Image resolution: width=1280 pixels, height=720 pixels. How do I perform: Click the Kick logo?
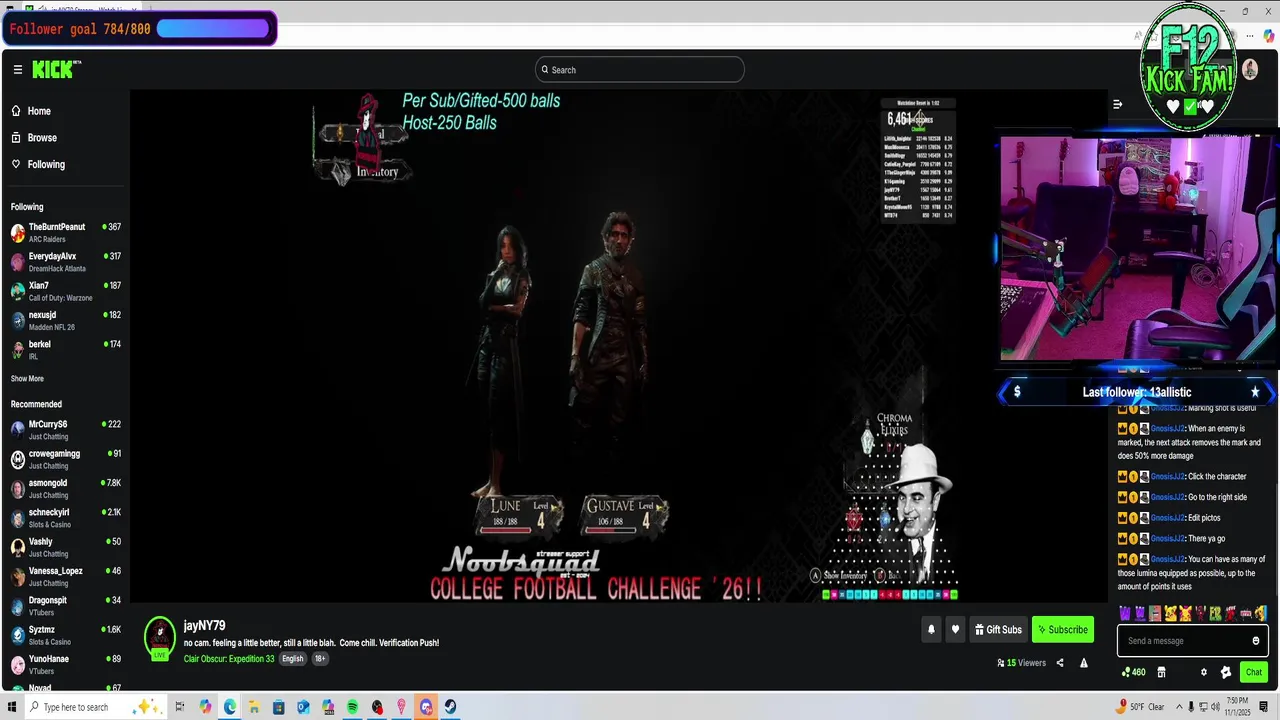(56, 69)
